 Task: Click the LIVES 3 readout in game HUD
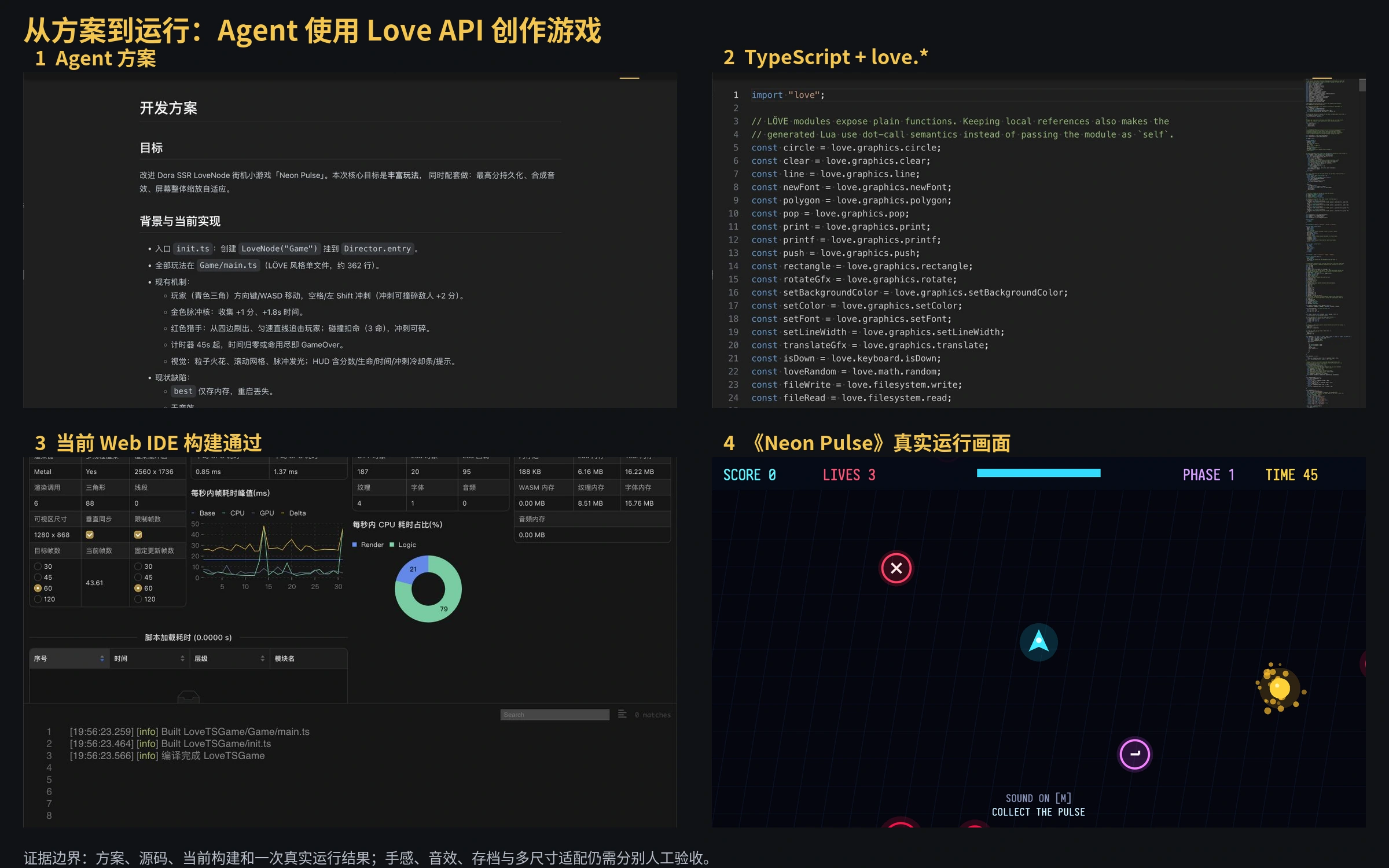click(849, 475)
